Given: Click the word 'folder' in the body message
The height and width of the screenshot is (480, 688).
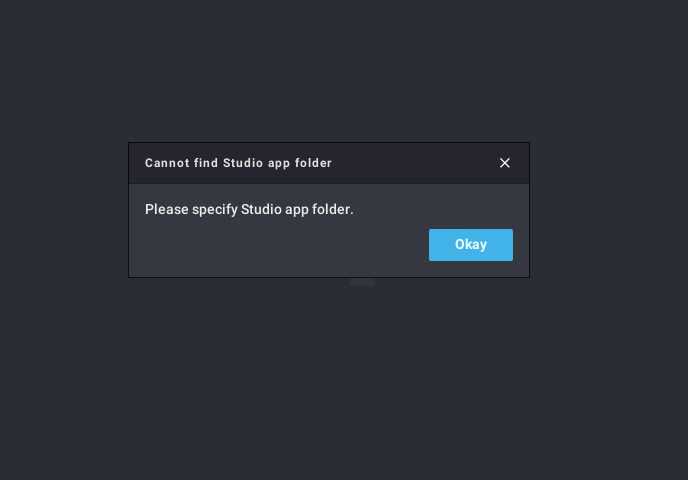Looking at the screenshot, I should (333, 209).
